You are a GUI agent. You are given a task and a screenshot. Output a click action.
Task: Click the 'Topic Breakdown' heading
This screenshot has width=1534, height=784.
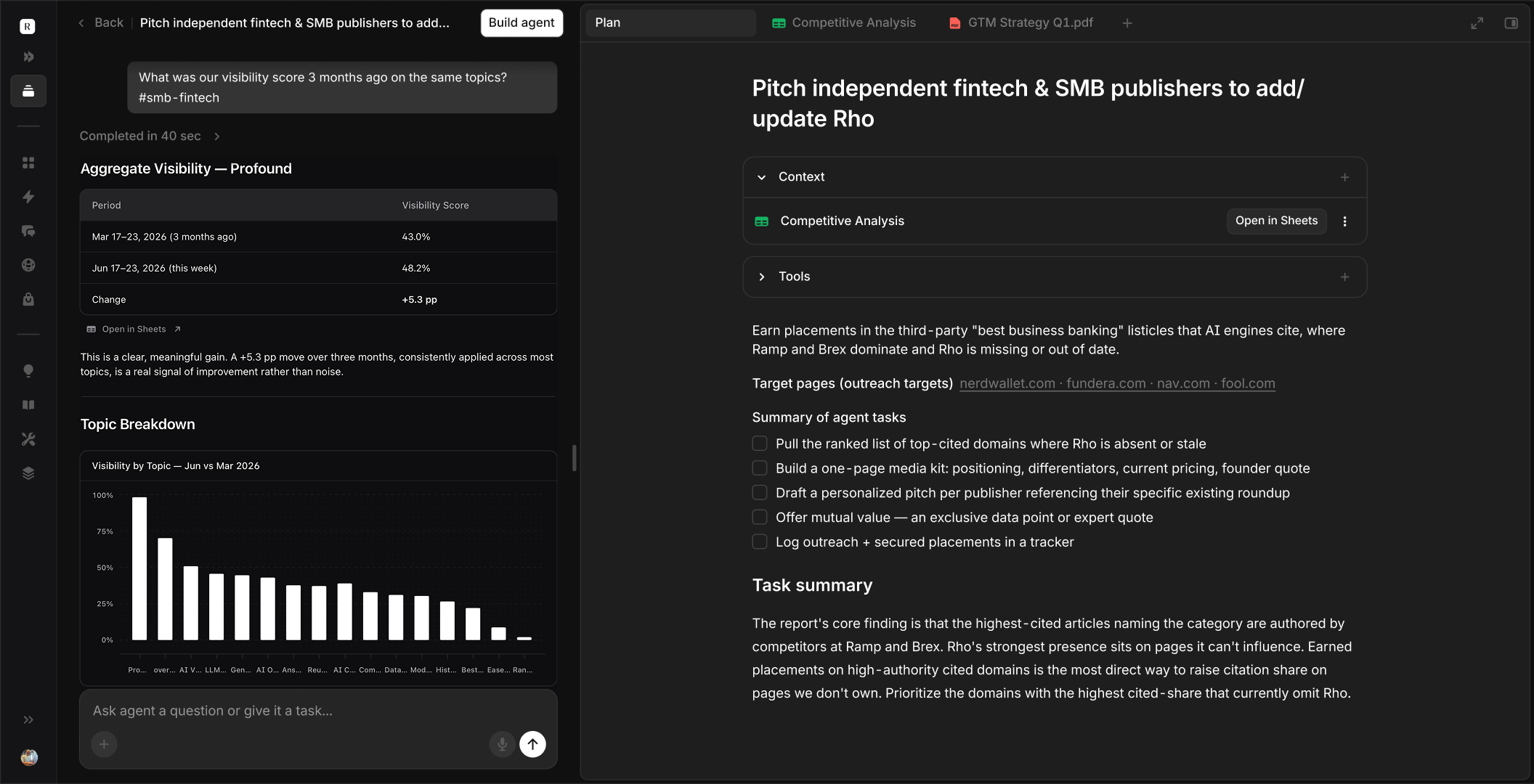pos(137,425)
